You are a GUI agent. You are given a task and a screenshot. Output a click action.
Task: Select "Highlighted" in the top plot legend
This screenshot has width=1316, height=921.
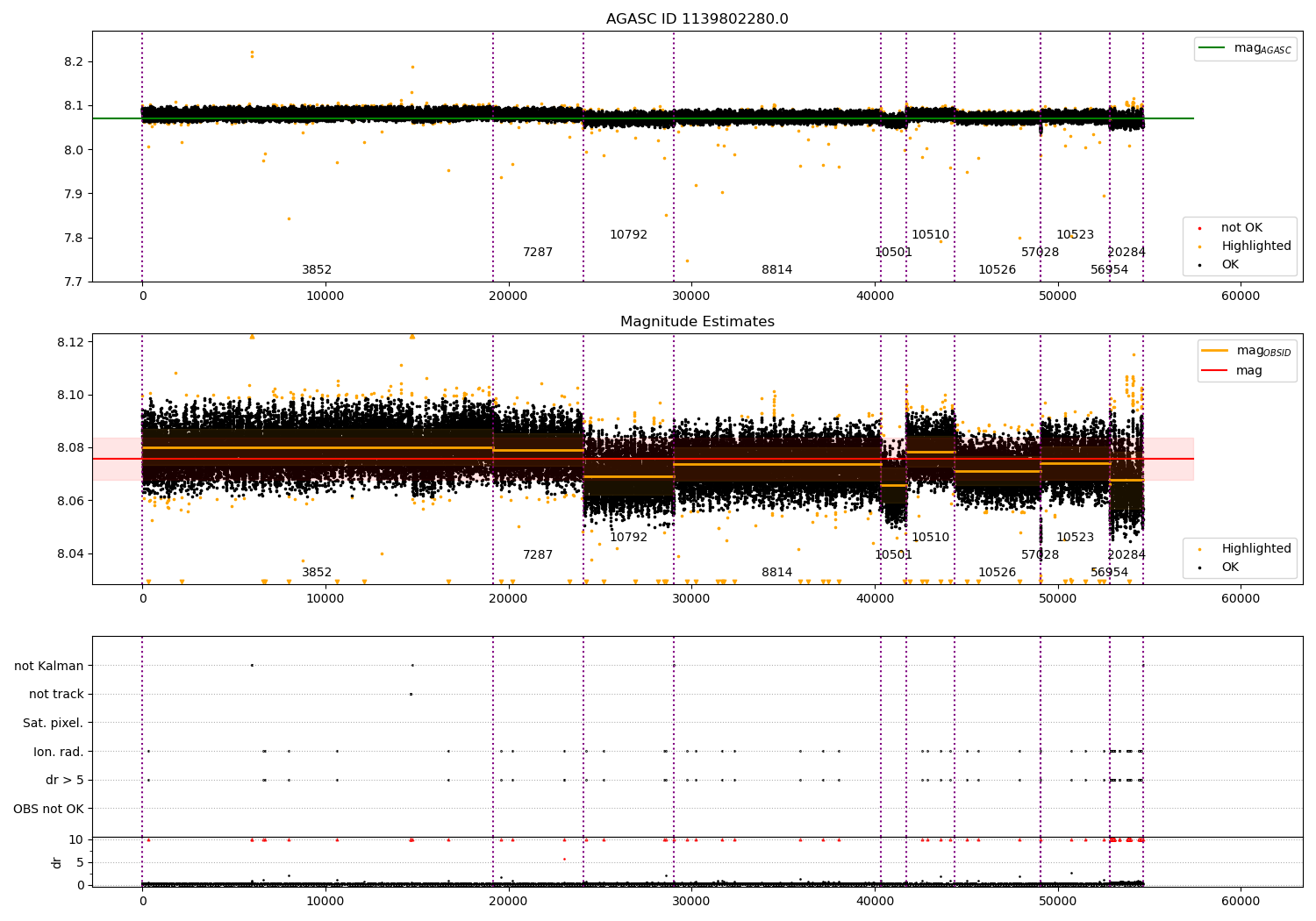1256,246
